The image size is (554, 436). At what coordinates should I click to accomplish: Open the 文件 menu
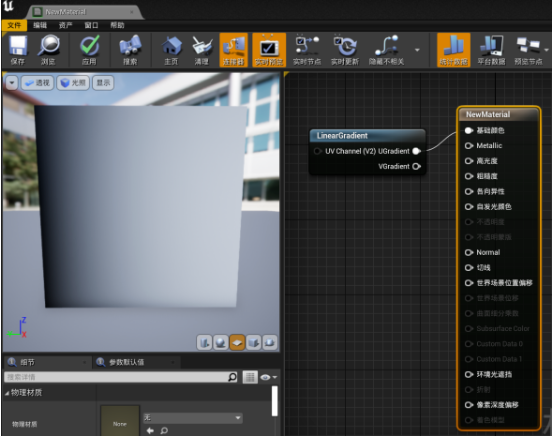tap(14, 25)
